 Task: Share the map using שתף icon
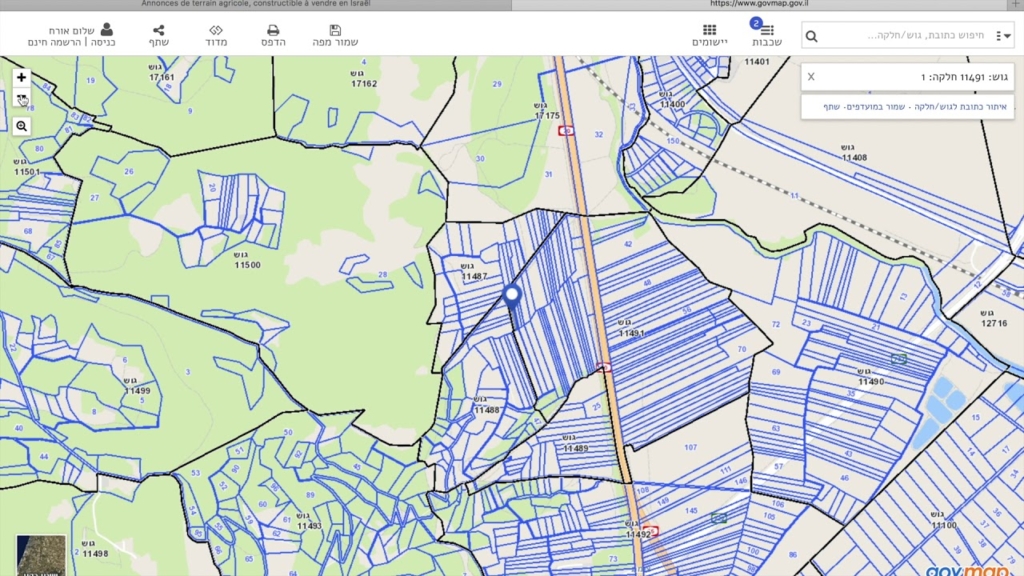[159, 36]
